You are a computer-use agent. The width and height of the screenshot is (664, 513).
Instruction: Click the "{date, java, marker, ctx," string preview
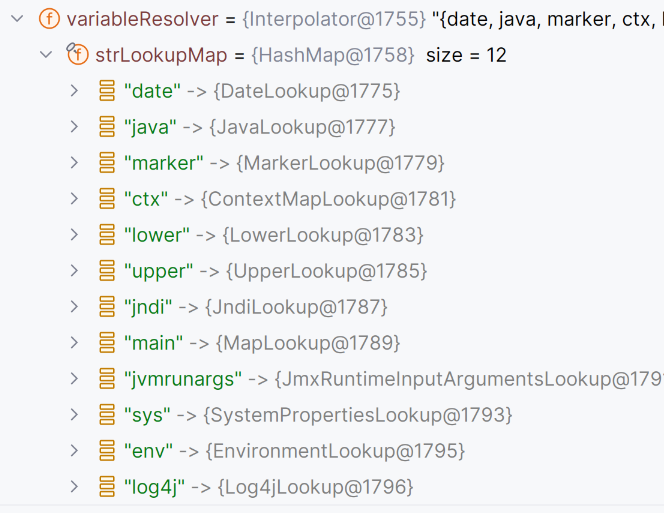pyautogui.click(x=548, y=19)
